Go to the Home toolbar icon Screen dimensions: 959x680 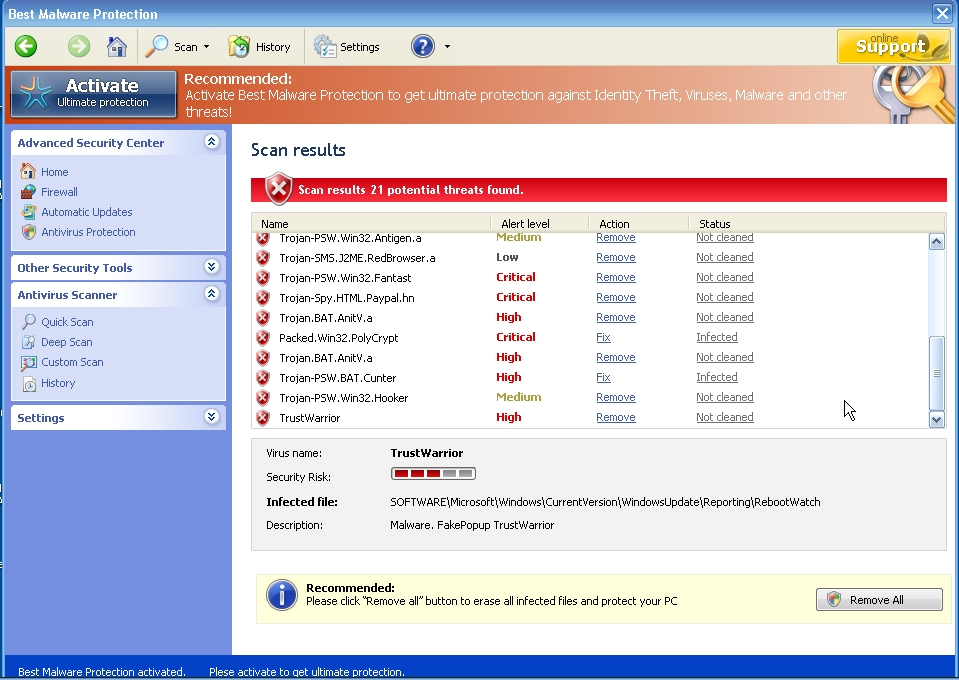[116, 46]
